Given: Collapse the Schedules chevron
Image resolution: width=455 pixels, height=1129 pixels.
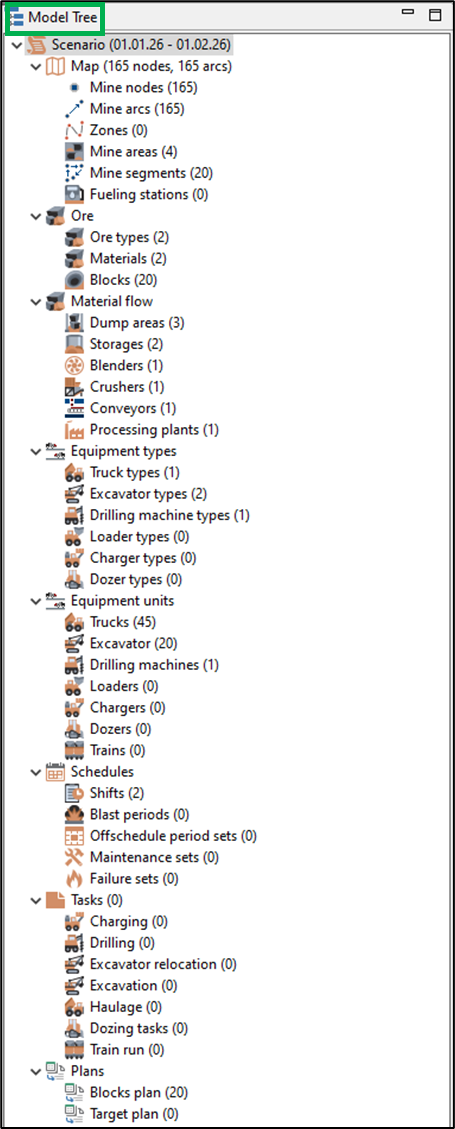Looking at the screenshot, I should 36,772.
